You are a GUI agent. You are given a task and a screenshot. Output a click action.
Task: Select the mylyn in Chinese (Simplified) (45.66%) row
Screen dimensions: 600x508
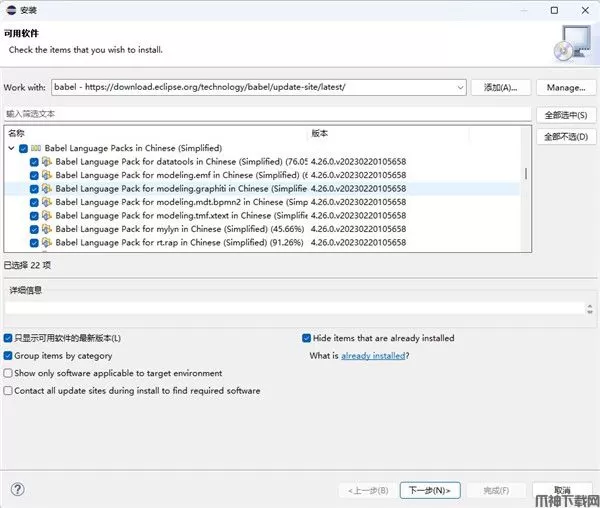pyautogui.click(x=179, y=229)
